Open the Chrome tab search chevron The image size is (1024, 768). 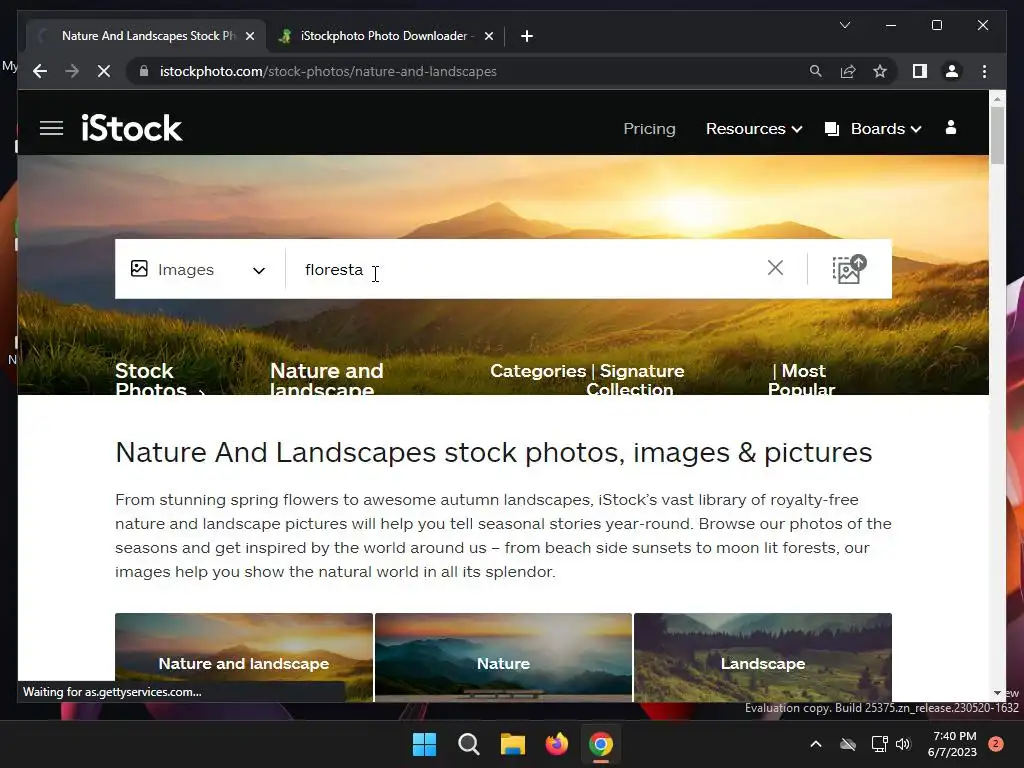coord(844,25)
